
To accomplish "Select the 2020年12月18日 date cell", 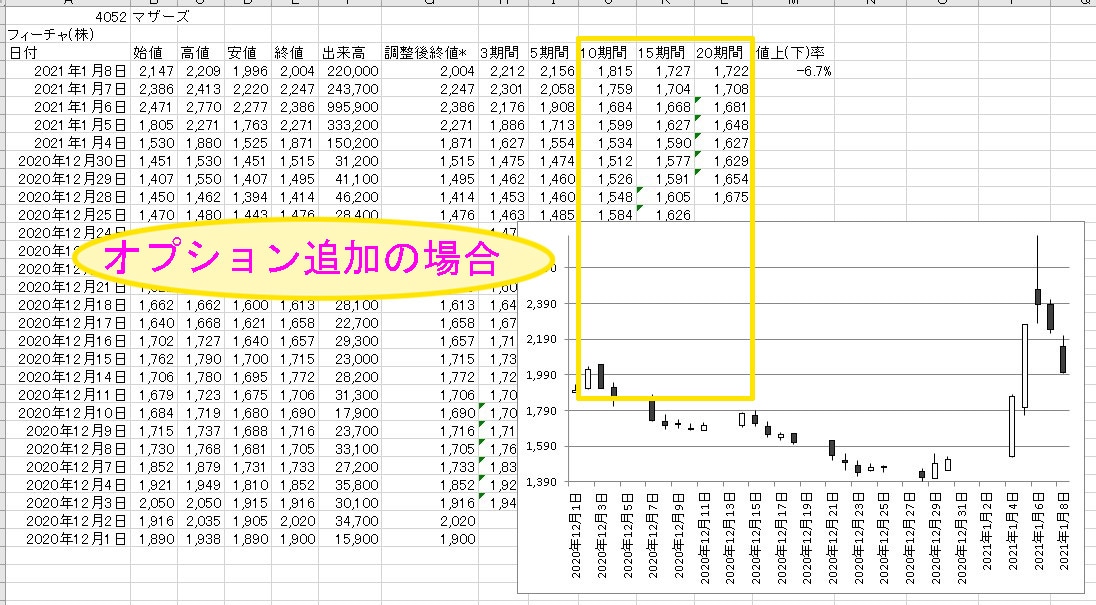I will (68, 305).
